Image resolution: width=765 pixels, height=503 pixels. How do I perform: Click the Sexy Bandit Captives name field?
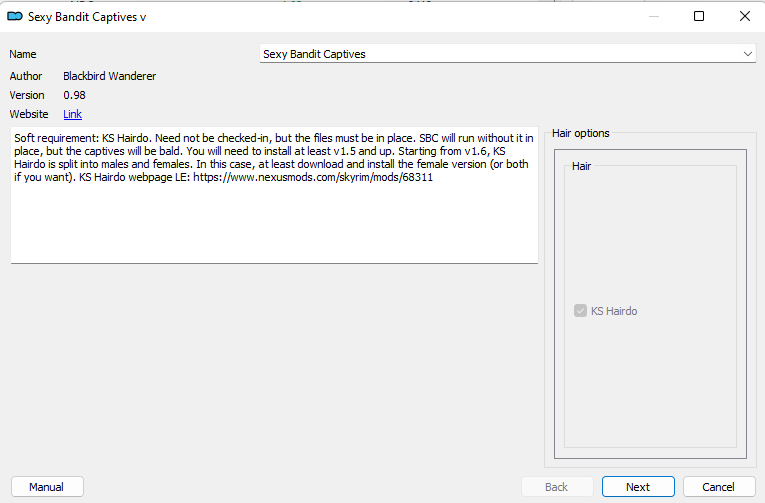(507, 54)
